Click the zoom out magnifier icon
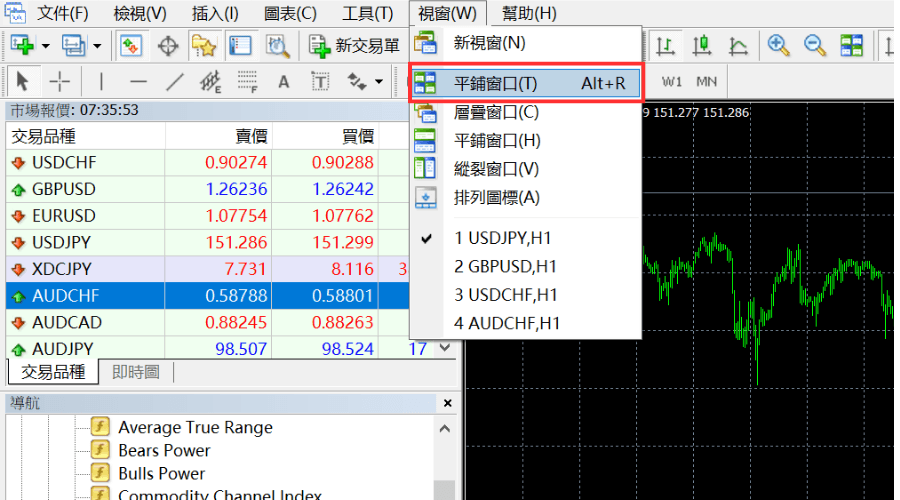Viewport: 900px width, 500px height. (814, 45)
